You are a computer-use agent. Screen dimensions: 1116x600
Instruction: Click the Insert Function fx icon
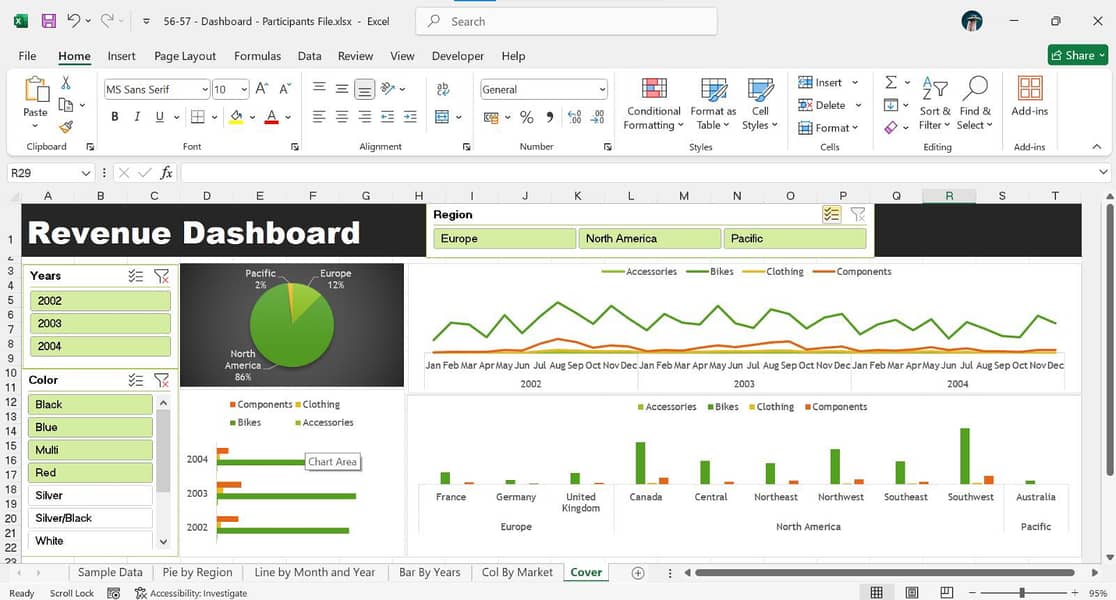click(x=166, y=172)
